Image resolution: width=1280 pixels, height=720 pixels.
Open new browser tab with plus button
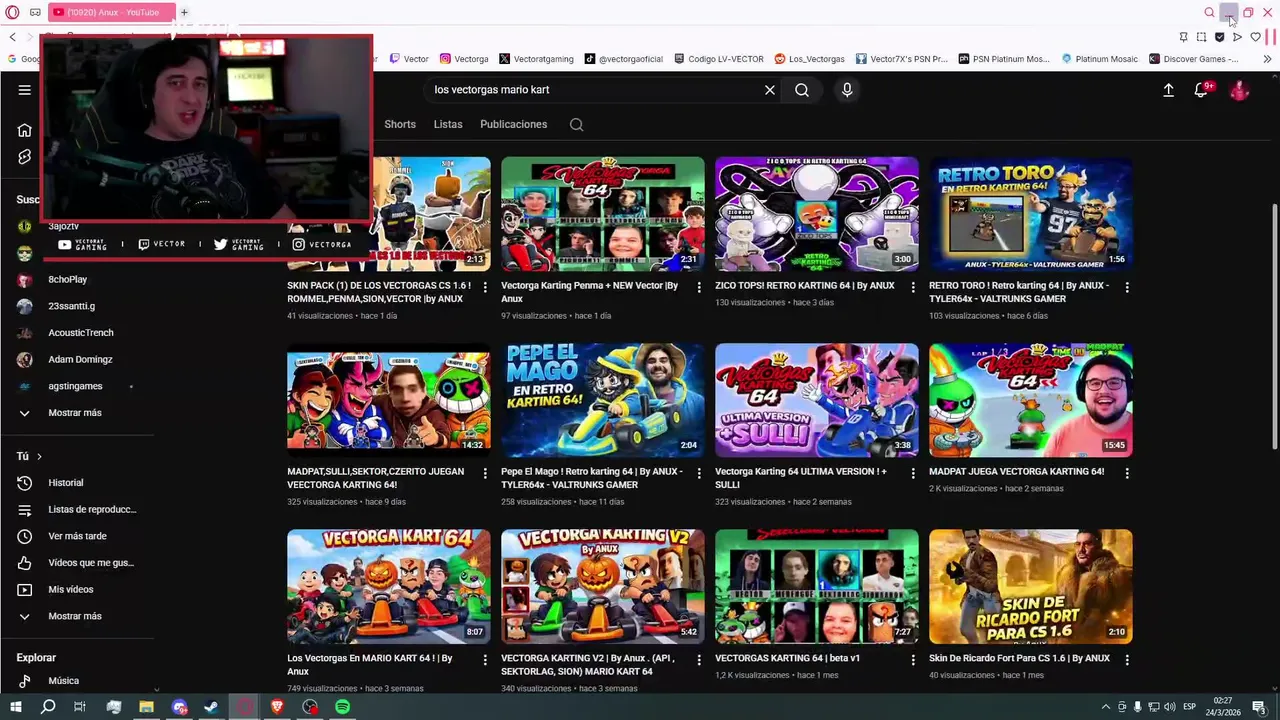[184, 12]
